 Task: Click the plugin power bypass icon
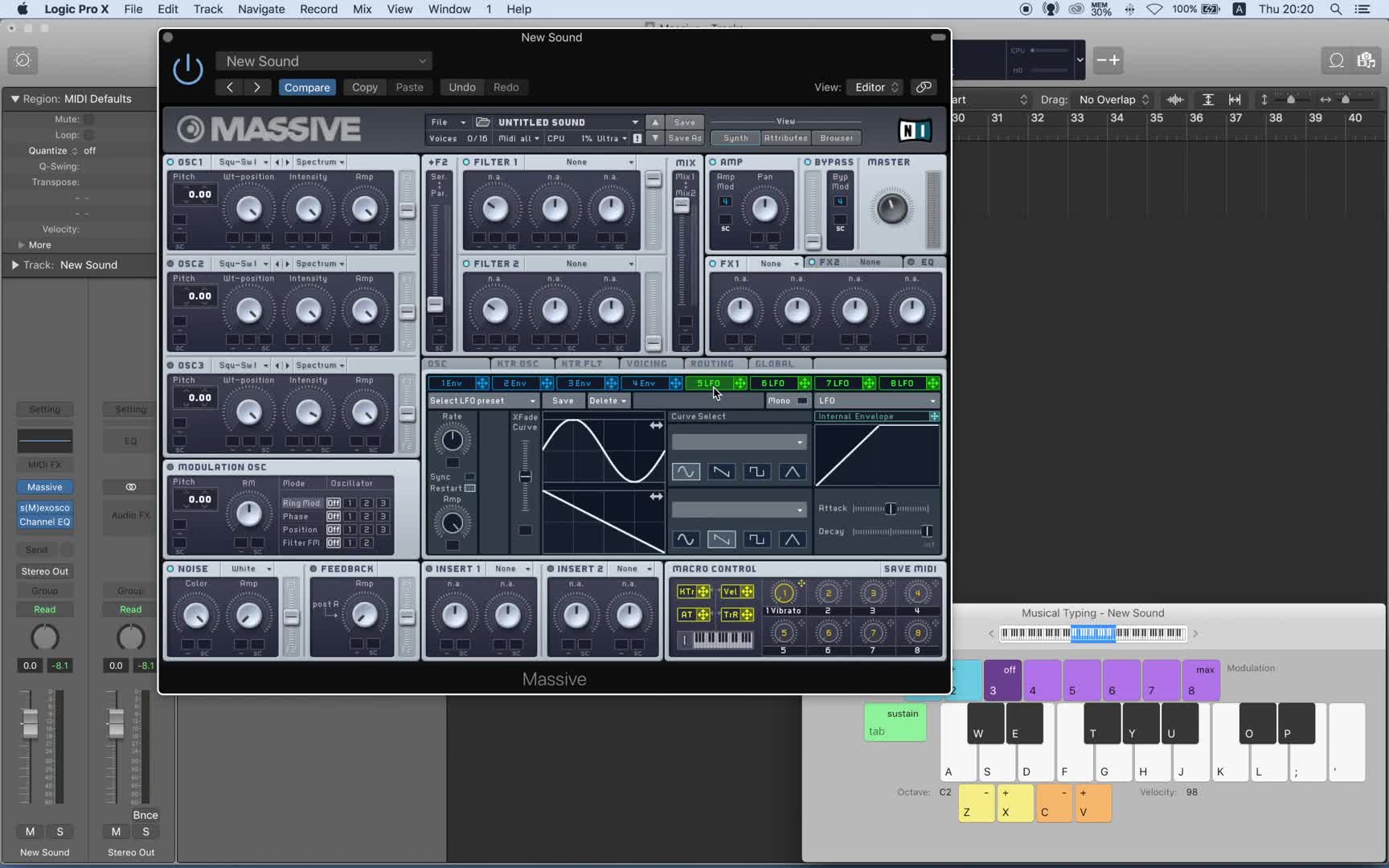pyautogui.click(x=188, y=69)
